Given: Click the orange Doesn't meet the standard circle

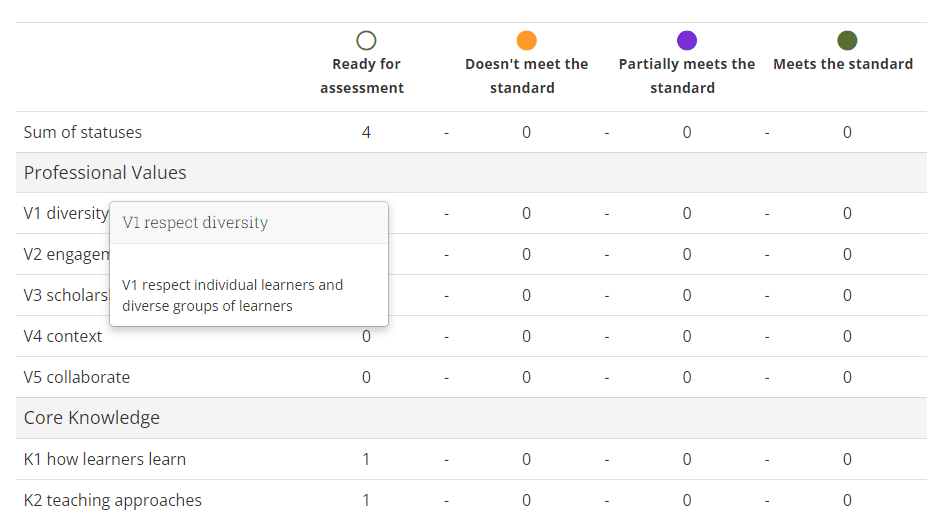Looking at the screenshot, I should tap(526, 41).
